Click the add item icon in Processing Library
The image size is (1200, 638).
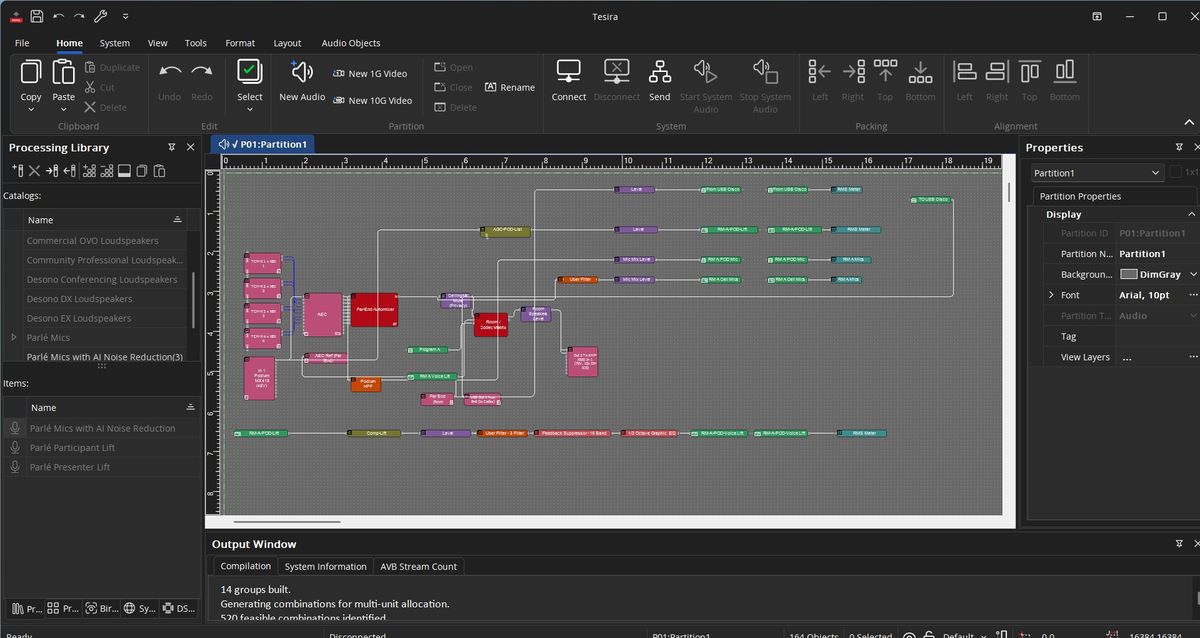tap(88, 171)
